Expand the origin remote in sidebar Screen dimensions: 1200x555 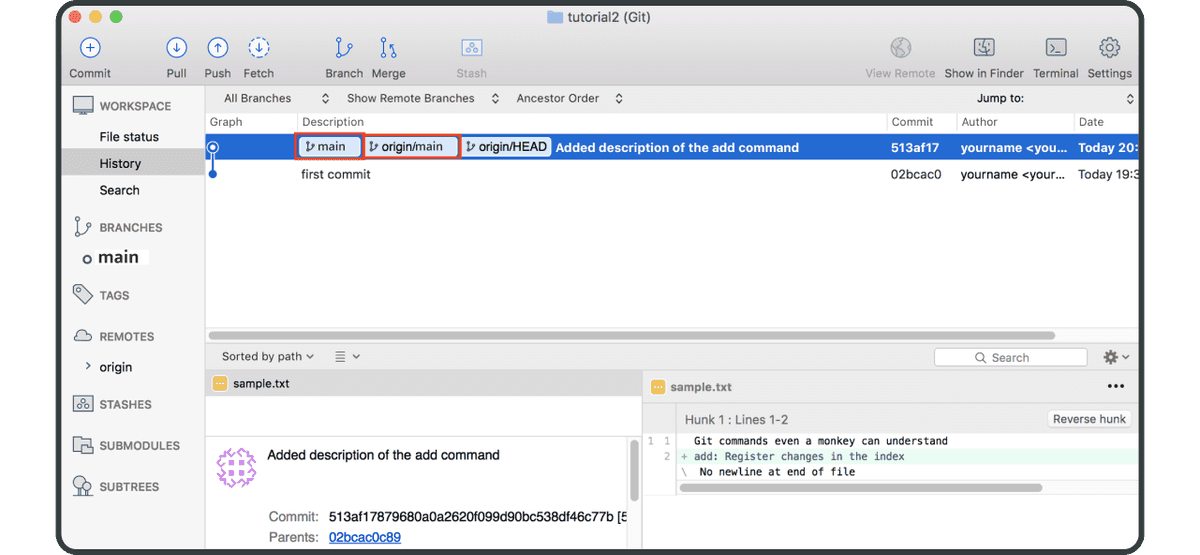point(88,367)
